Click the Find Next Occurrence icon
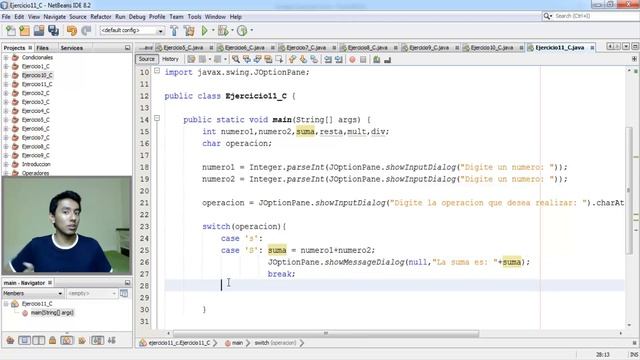This screenshot has height=360, width=640. [x=257, y=60]
